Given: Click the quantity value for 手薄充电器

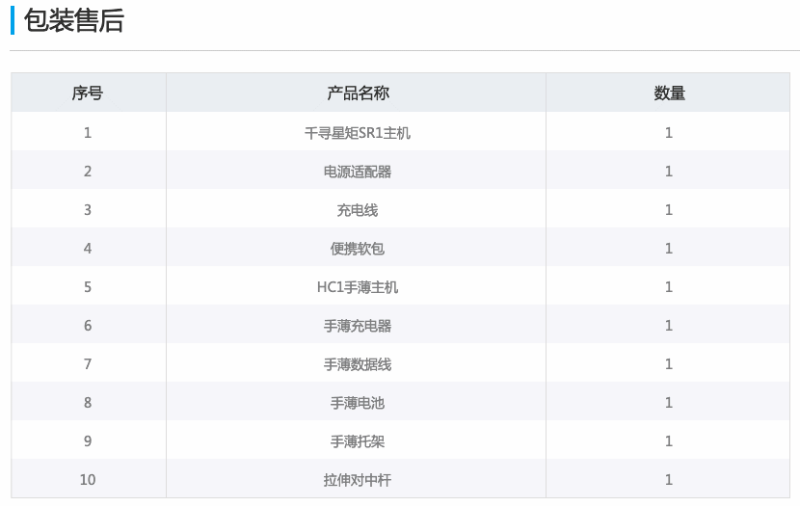Looking at the screenshot, I should click(x=669, y=326).
